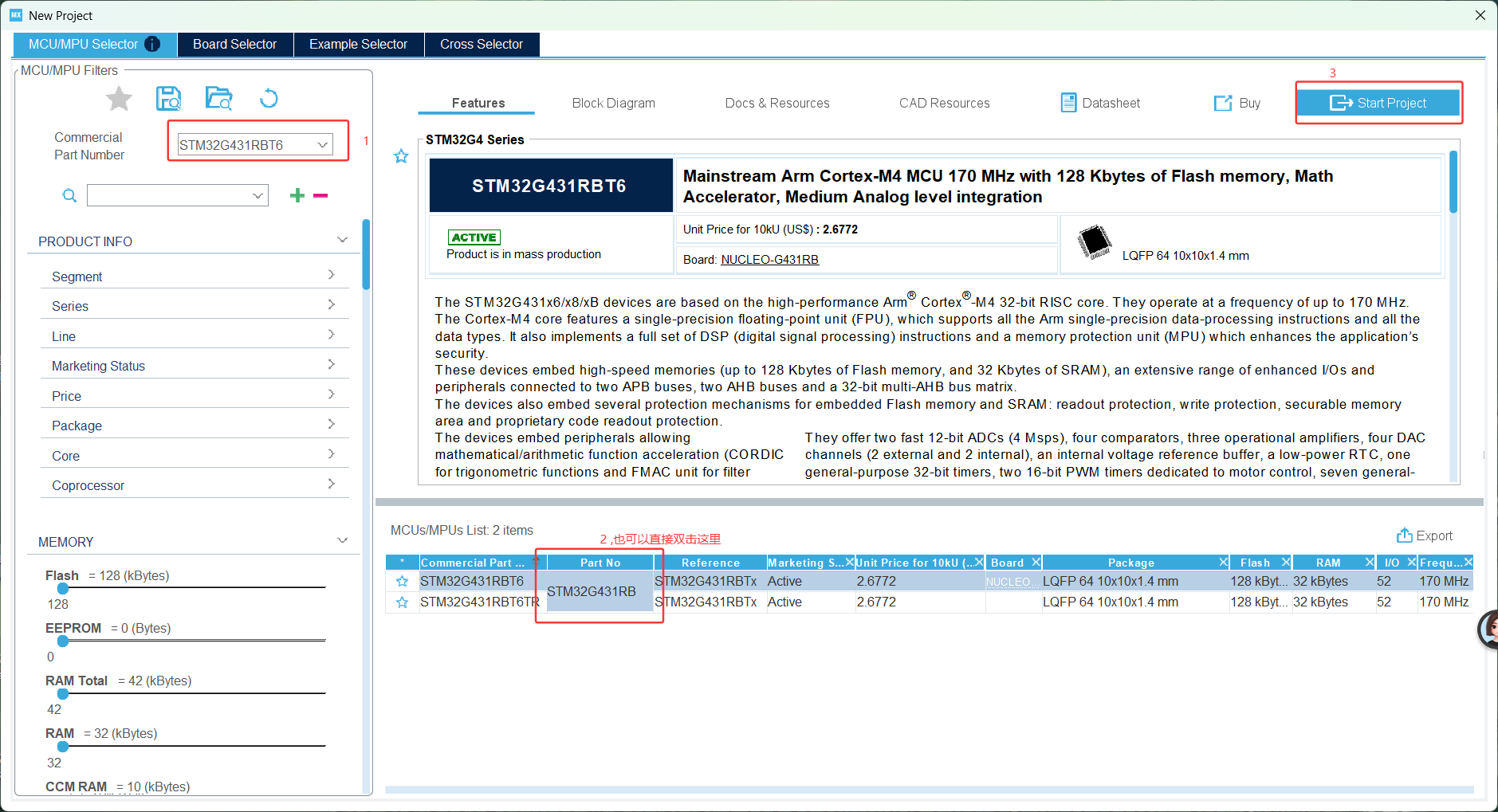Screen dimensions: 1498x812
Task: Add a filter with the green plus
Action: coord(297,195)
